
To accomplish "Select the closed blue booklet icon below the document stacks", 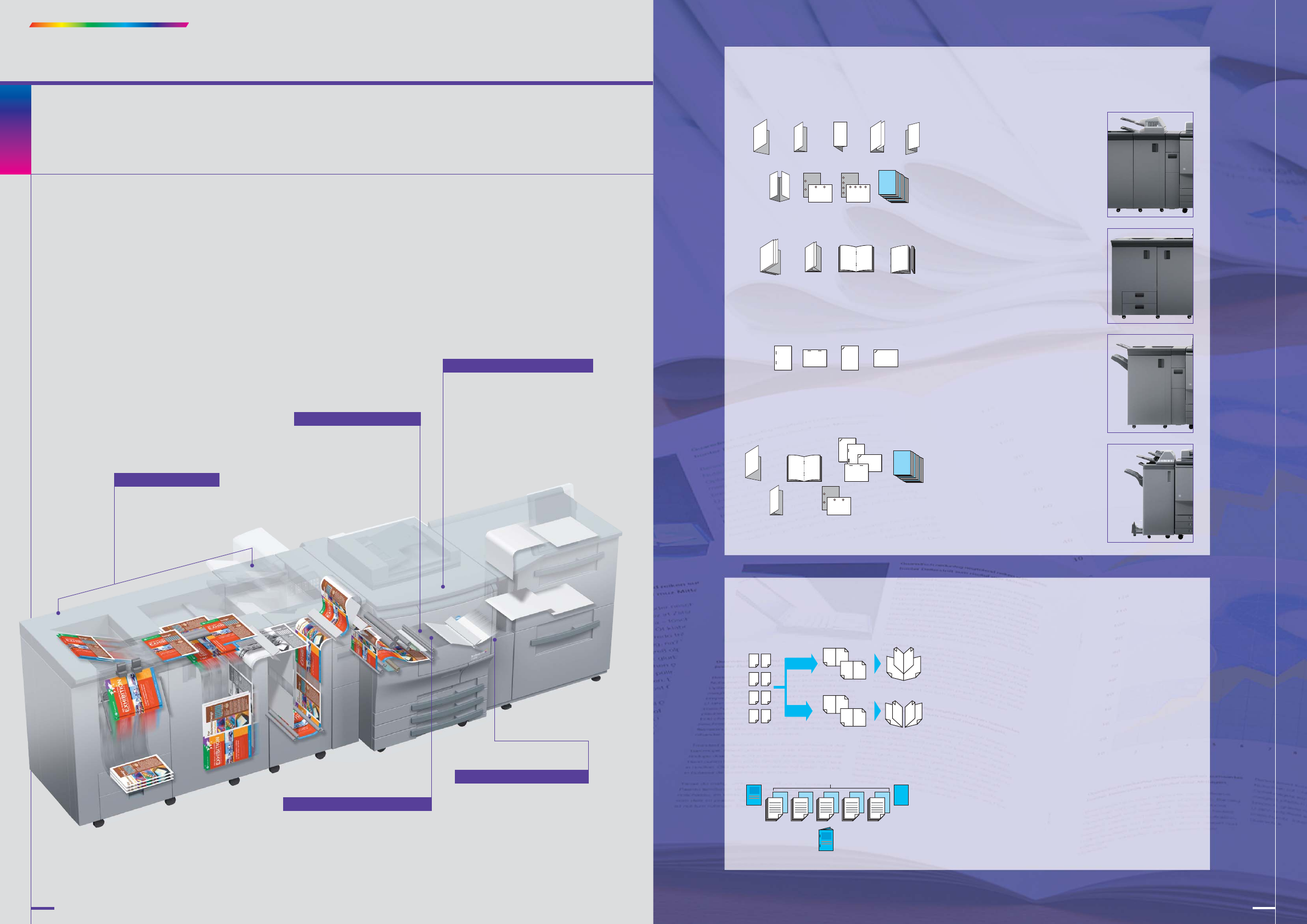I will (x=826, y=840).
